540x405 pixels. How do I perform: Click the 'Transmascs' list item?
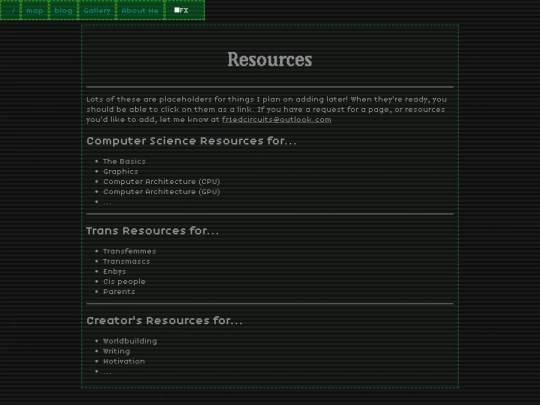tap(126, 261)
